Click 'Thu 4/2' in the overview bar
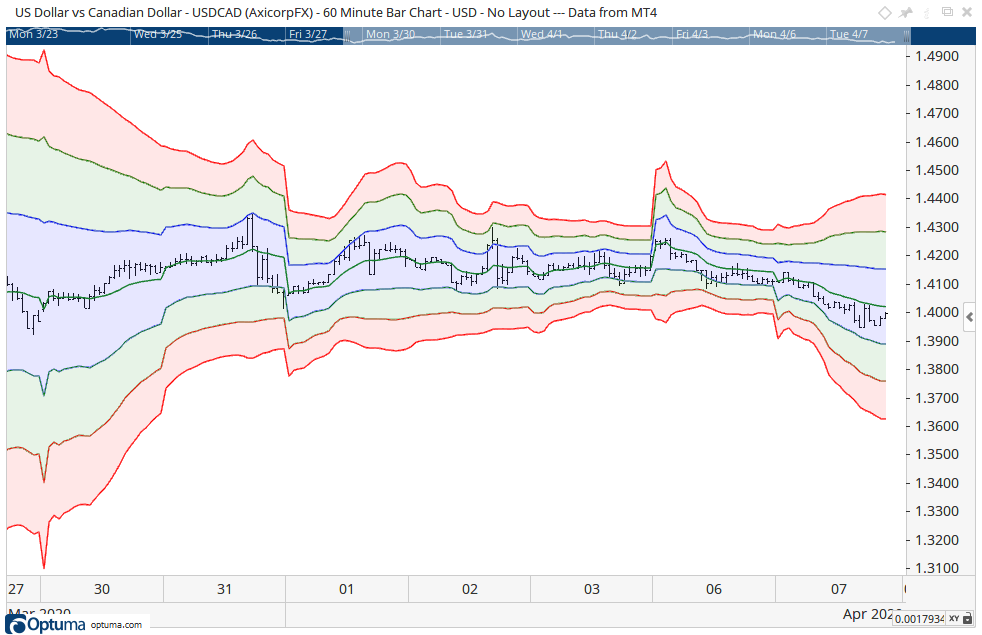This screenshot has width=982, height=635. (618, 34)
